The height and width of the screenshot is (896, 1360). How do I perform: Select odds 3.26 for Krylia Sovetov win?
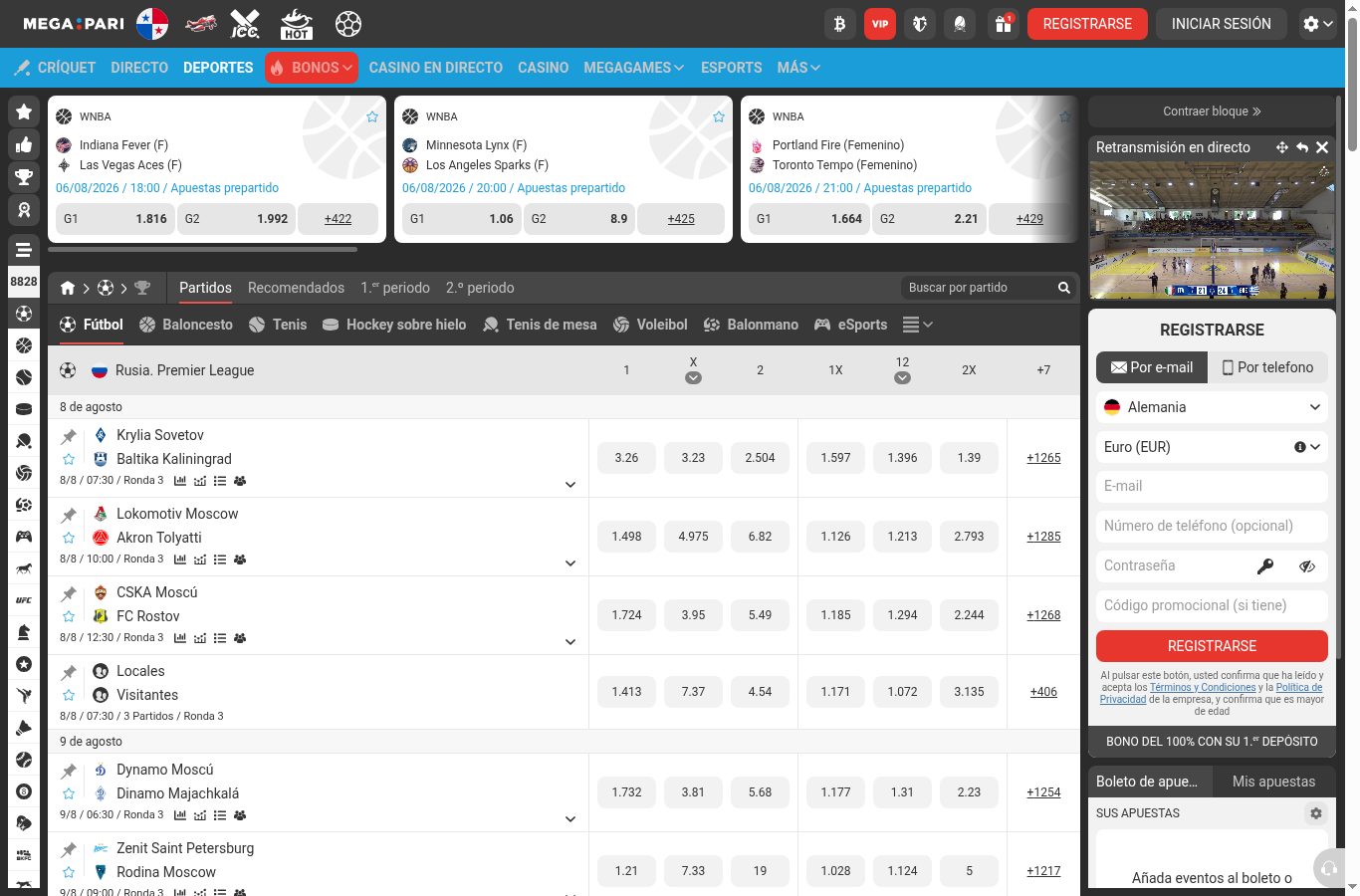pos(626,458)
